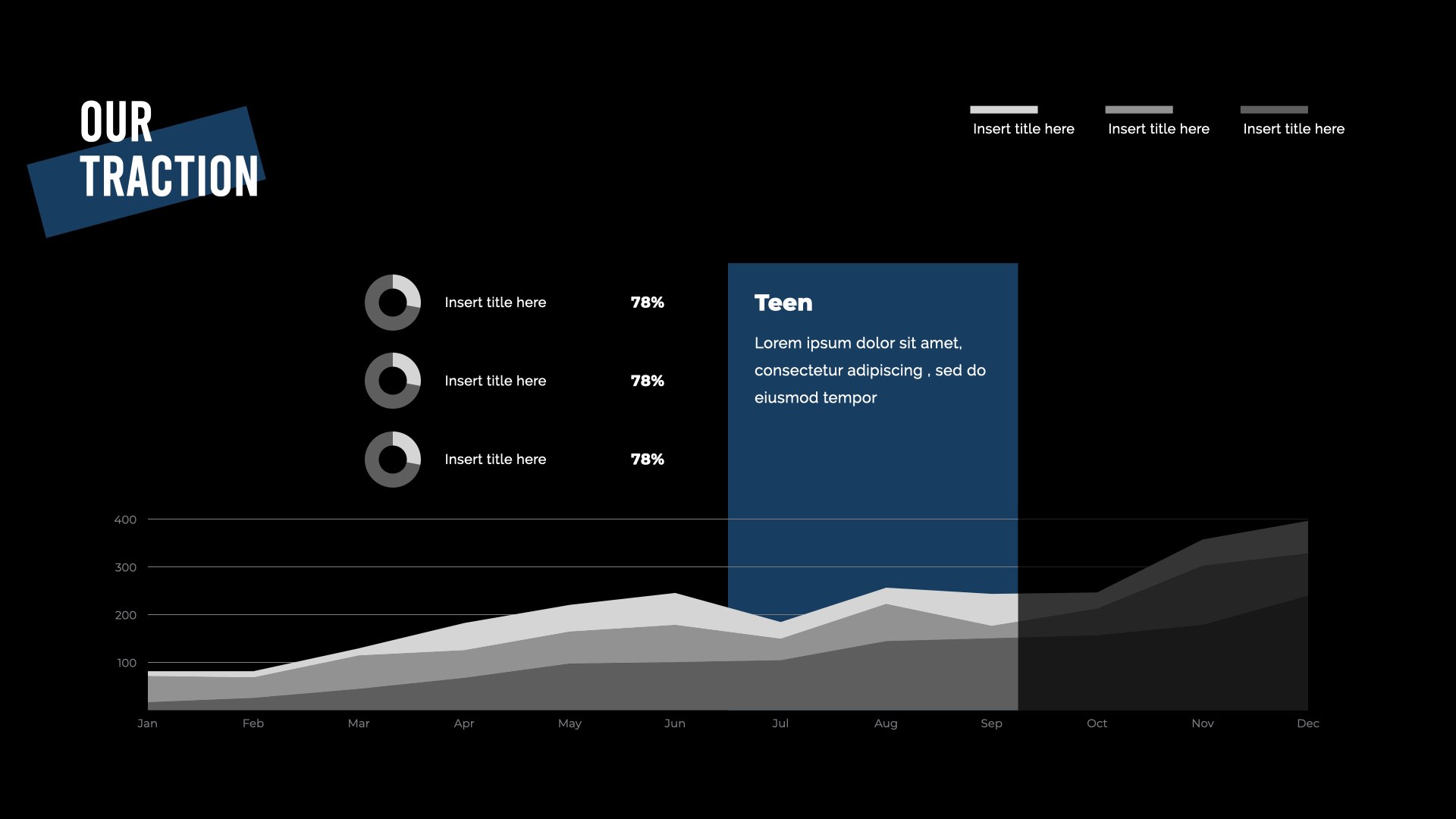Click the bottom donut chart icon
The image size is (1456, 819).
point(393,460)
